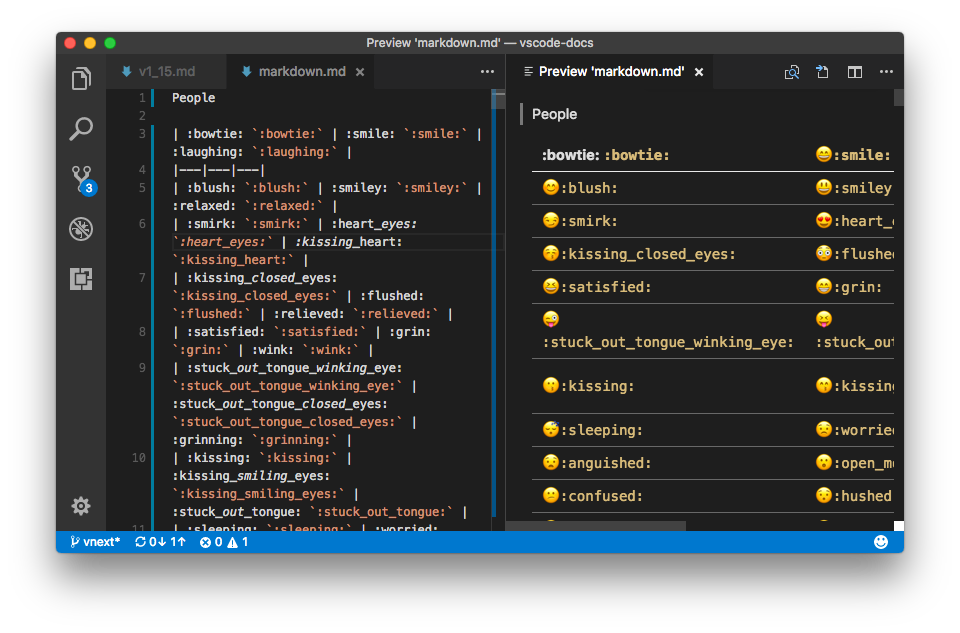Open the Search view

(80, 128)
